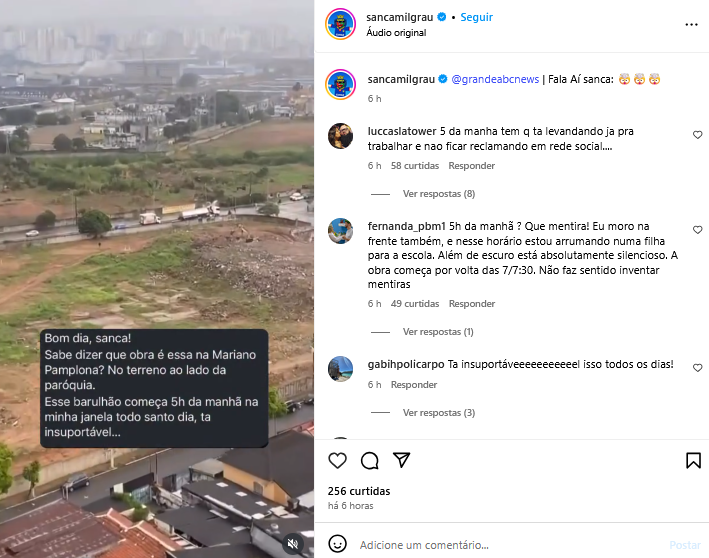Expand Ver respostas (3)
This screenshot has height=558, width=709.
pyautogui.click(x=439, y=412)
